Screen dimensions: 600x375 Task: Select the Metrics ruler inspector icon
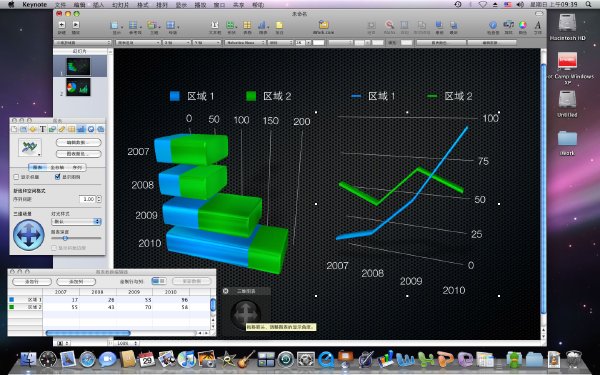coord(62,129)
